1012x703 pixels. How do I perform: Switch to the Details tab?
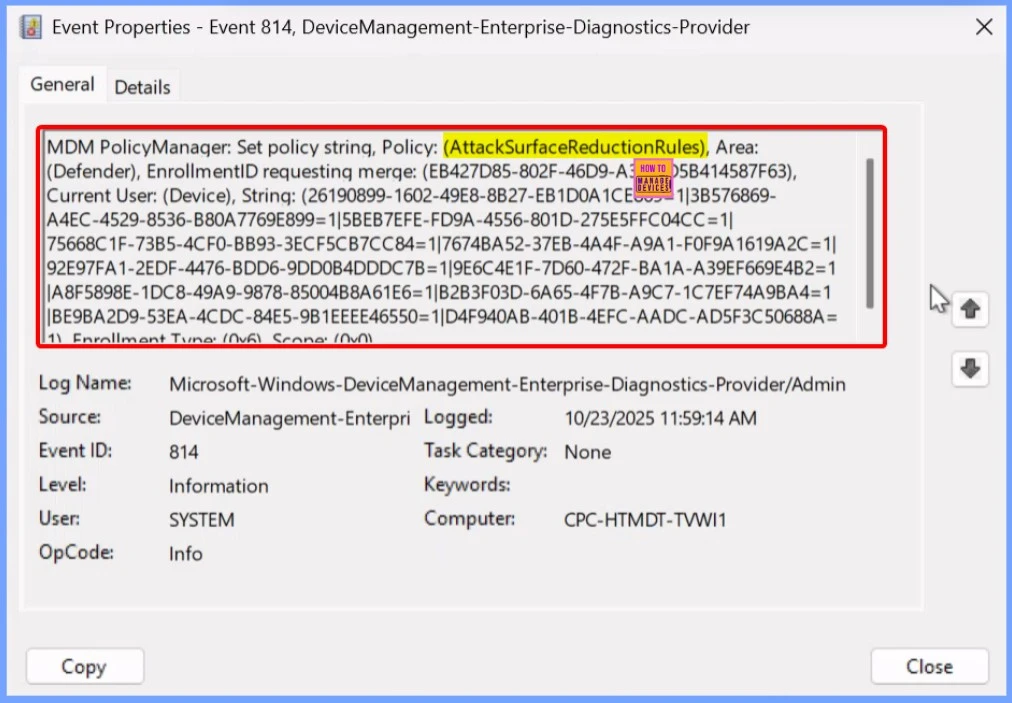(x=142, y=87)
